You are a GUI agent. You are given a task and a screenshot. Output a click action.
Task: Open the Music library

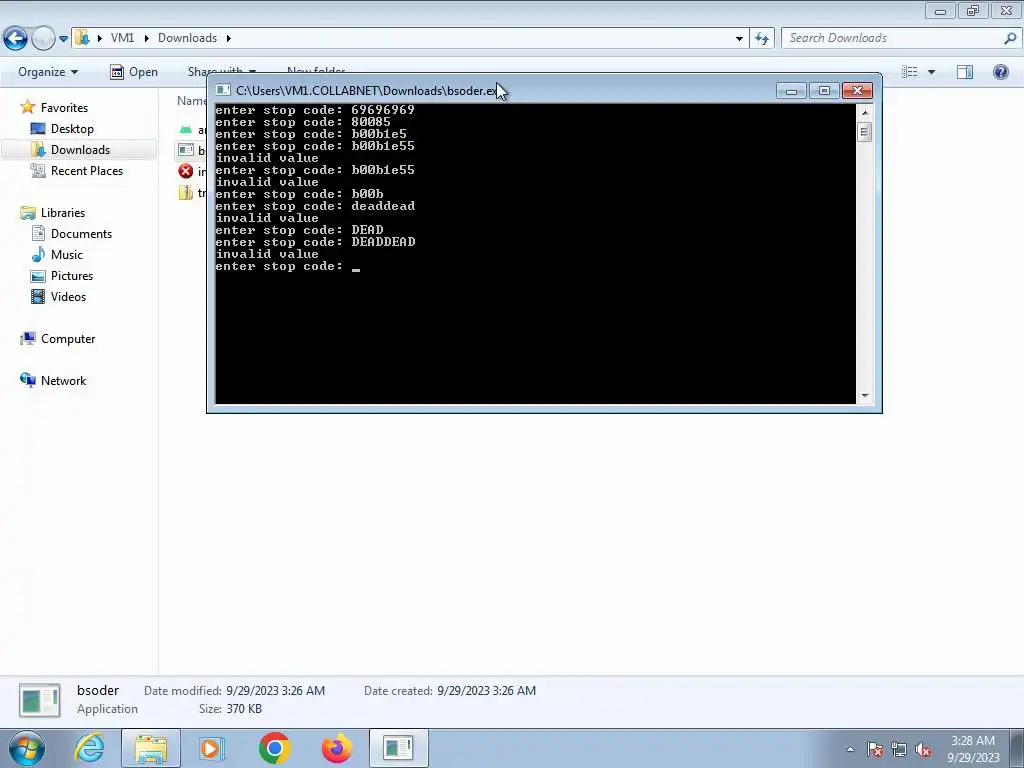coord(67,255)
